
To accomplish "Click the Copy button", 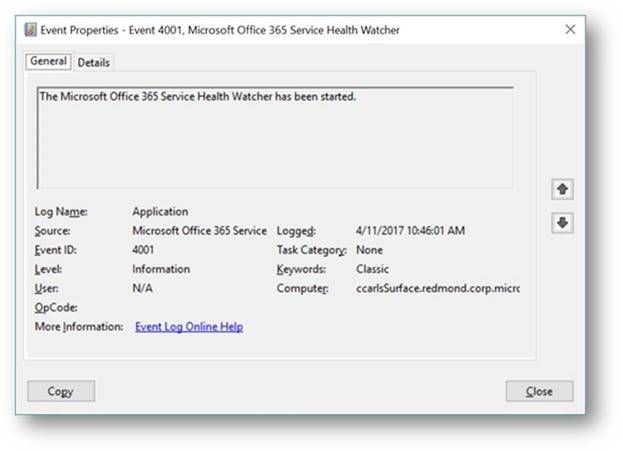I will tap(61, 391).
